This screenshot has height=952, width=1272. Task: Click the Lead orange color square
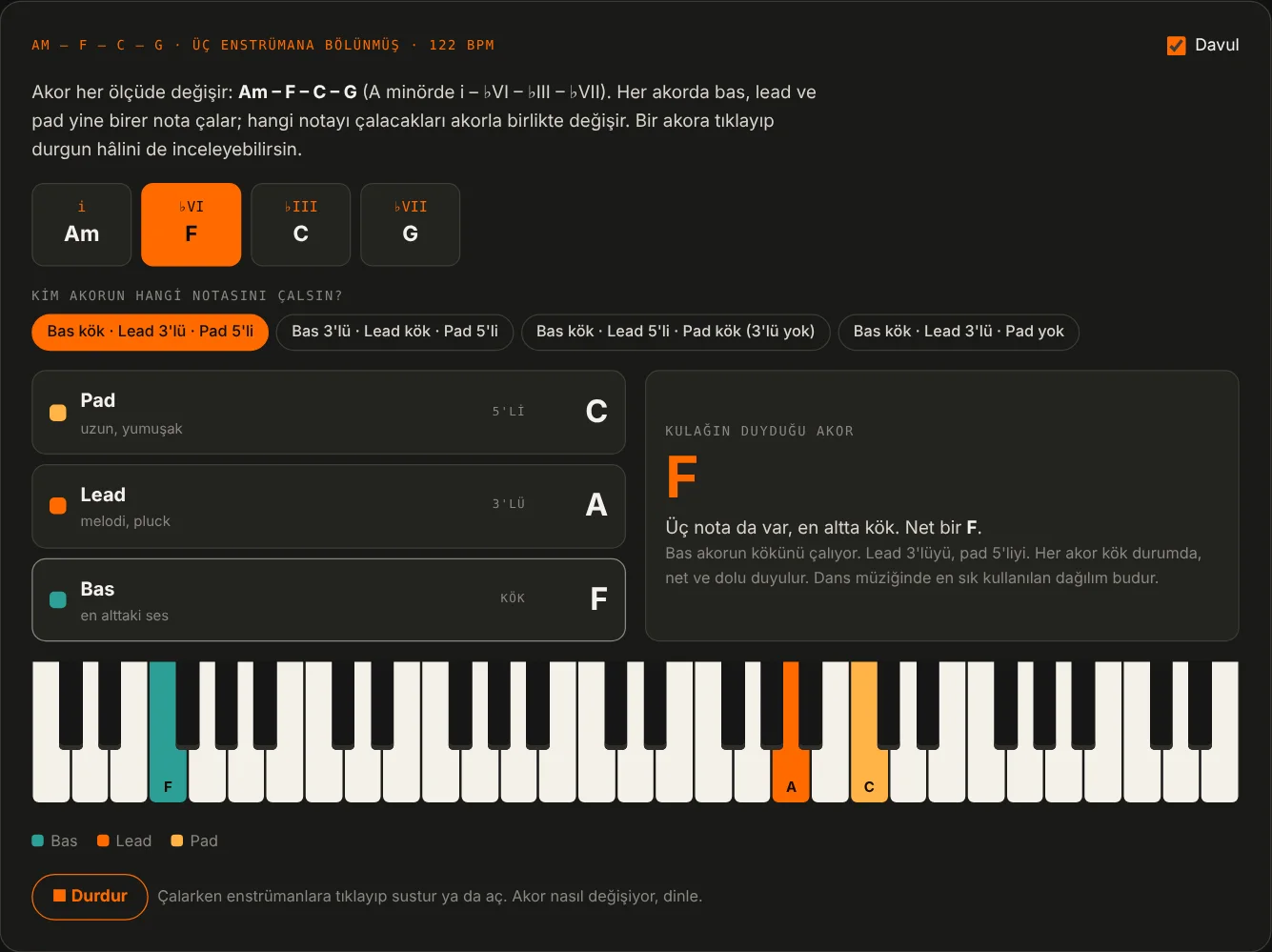pyautogui.click(x=58, y=506)
